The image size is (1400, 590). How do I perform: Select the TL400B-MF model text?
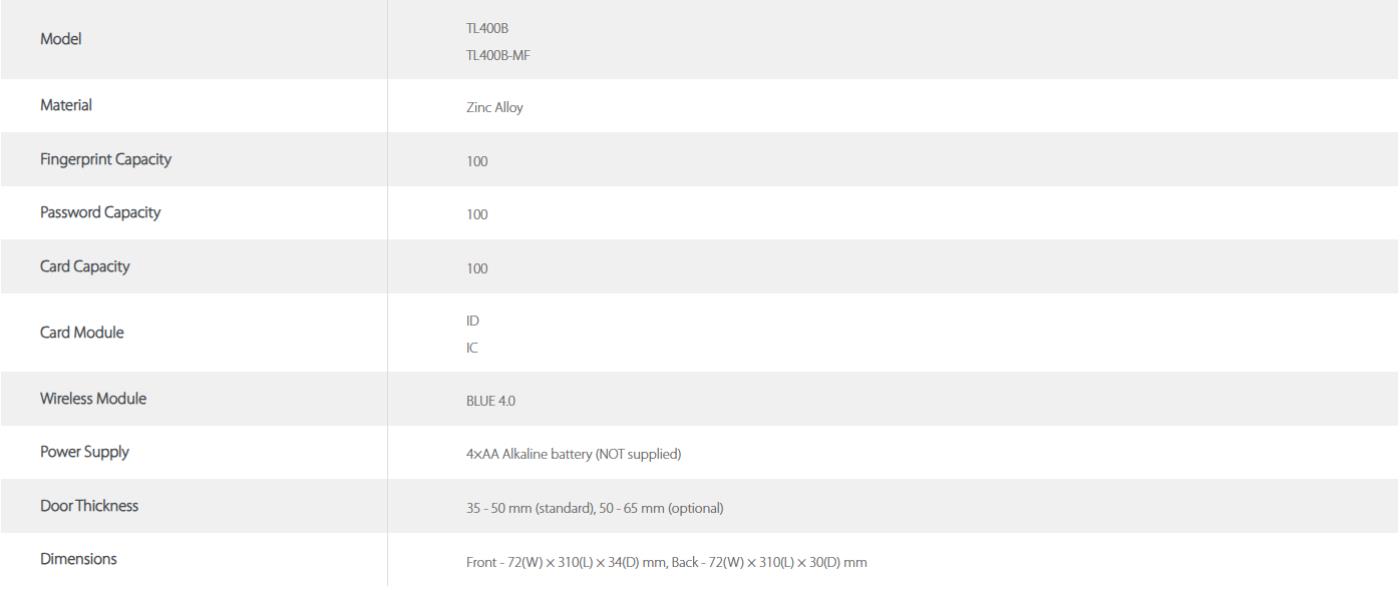[484, 53]
